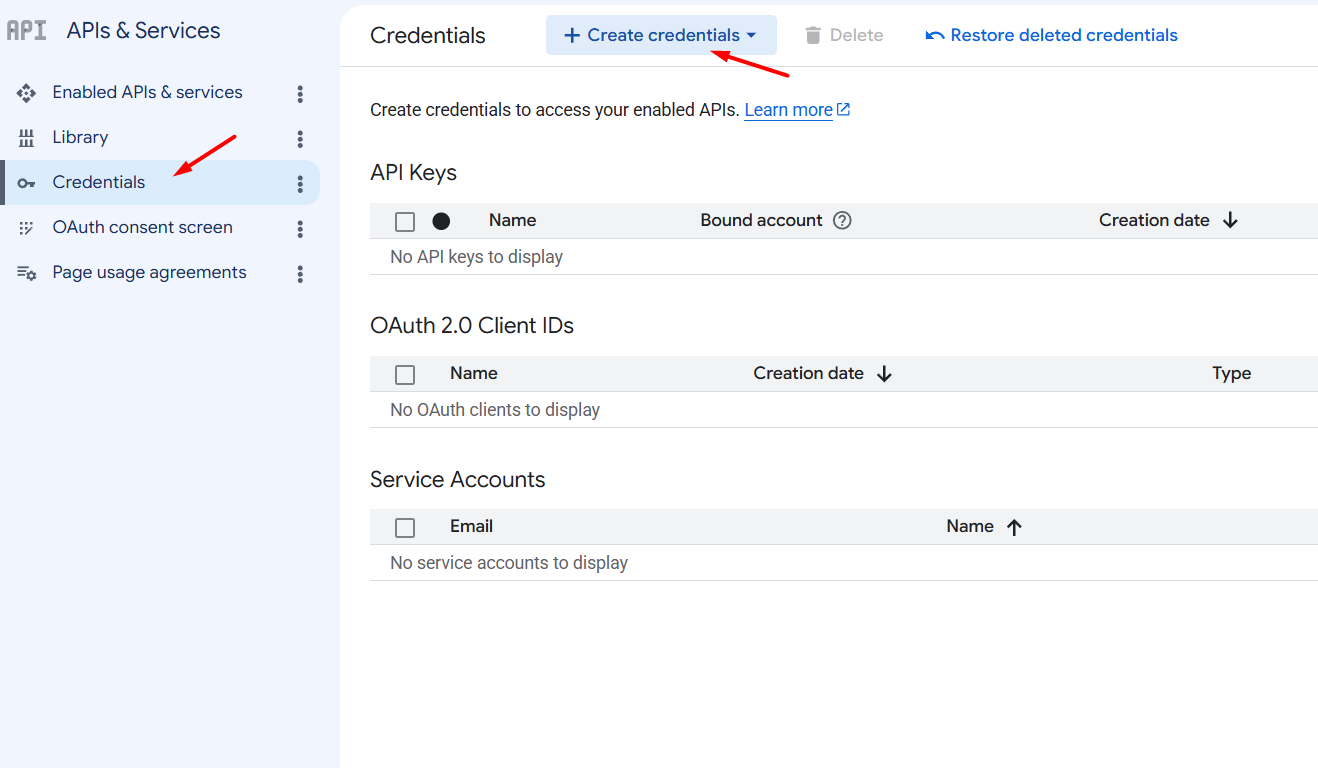Open the more options menu for Enabled APIs & services
This screenshot has height=768, width=1318.
pos(300,94)
